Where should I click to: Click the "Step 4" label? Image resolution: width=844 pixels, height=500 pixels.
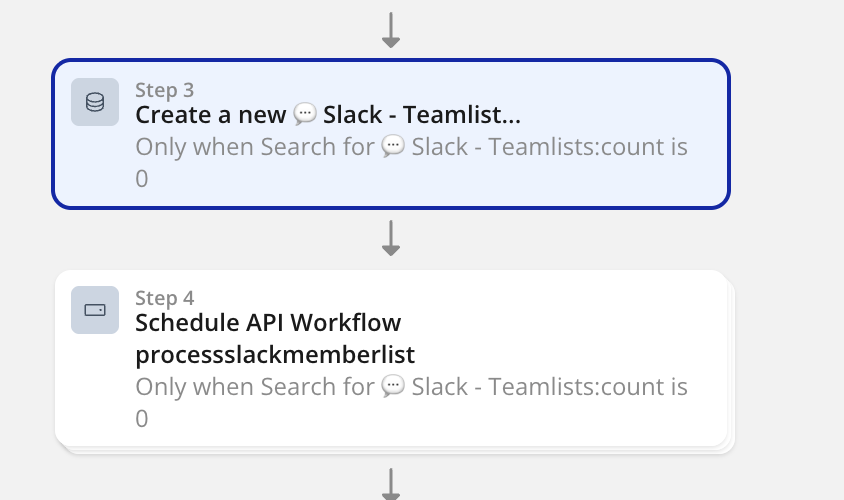pyautogui.click(x=164, y=298)
